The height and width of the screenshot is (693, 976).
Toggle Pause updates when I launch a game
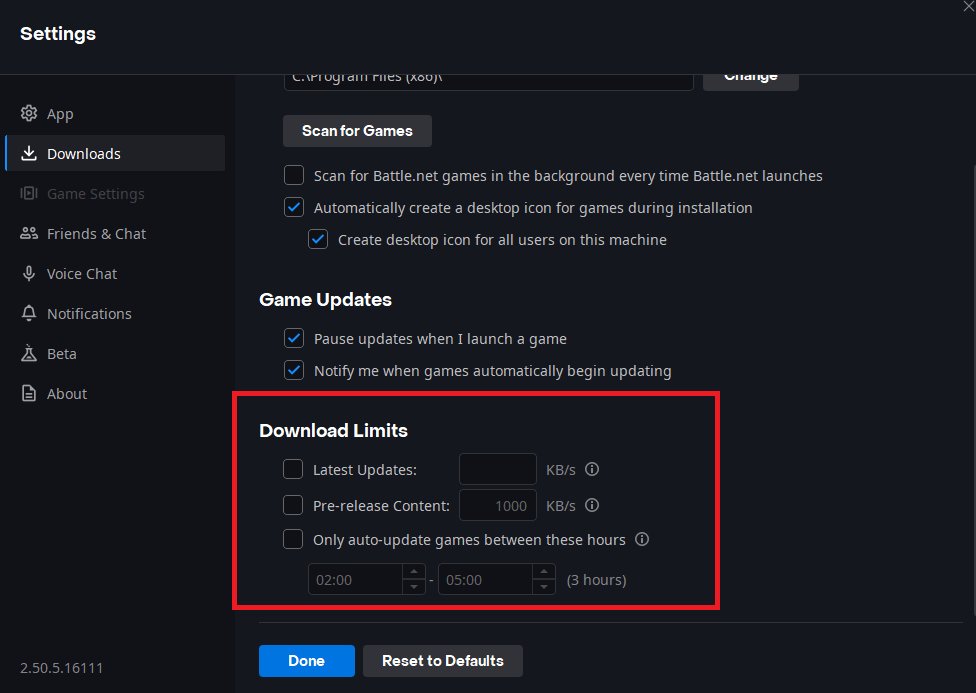(x=294, y=338)
